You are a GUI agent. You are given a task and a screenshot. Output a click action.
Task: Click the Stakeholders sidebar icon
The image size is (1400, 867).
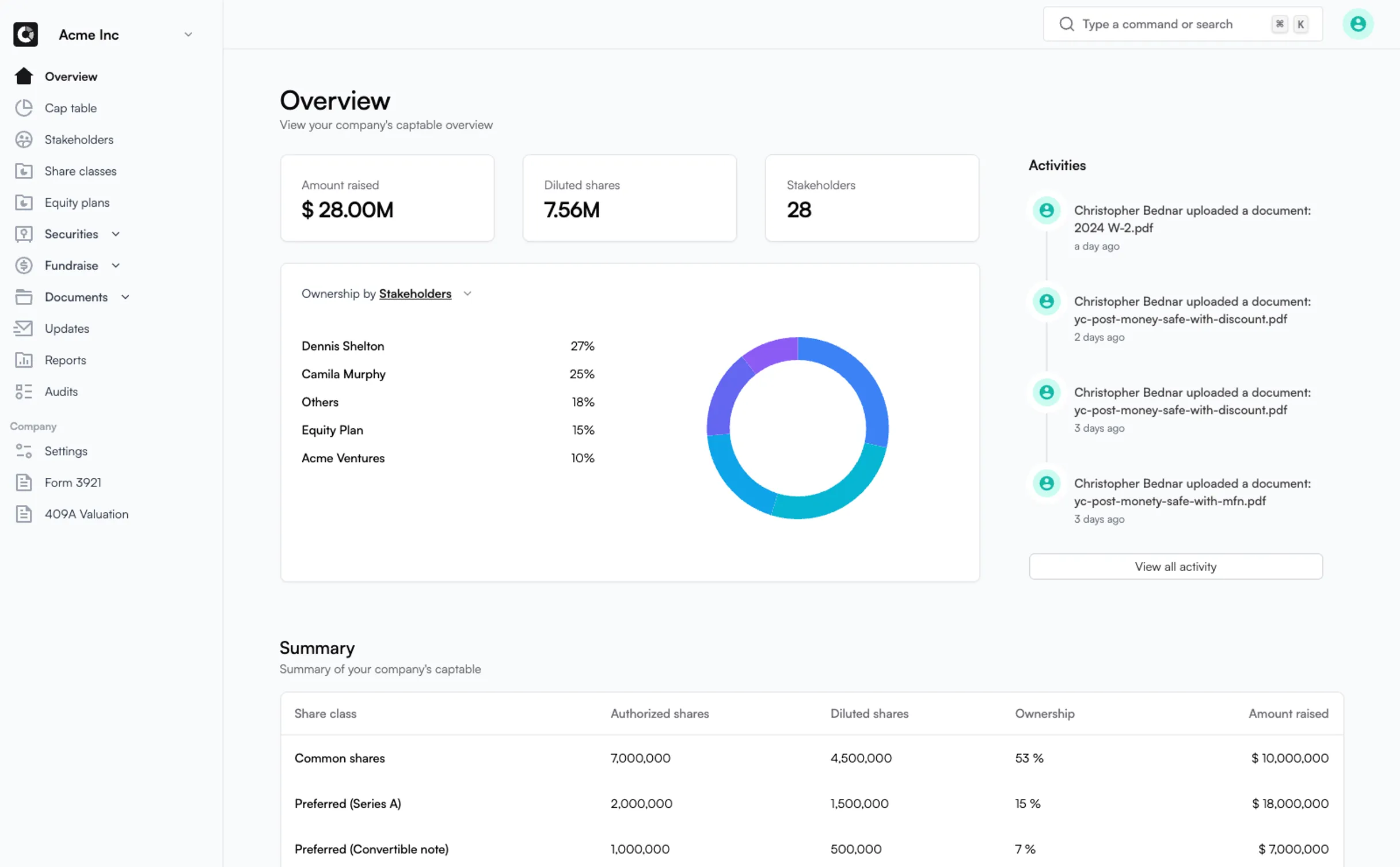[24, 139]
